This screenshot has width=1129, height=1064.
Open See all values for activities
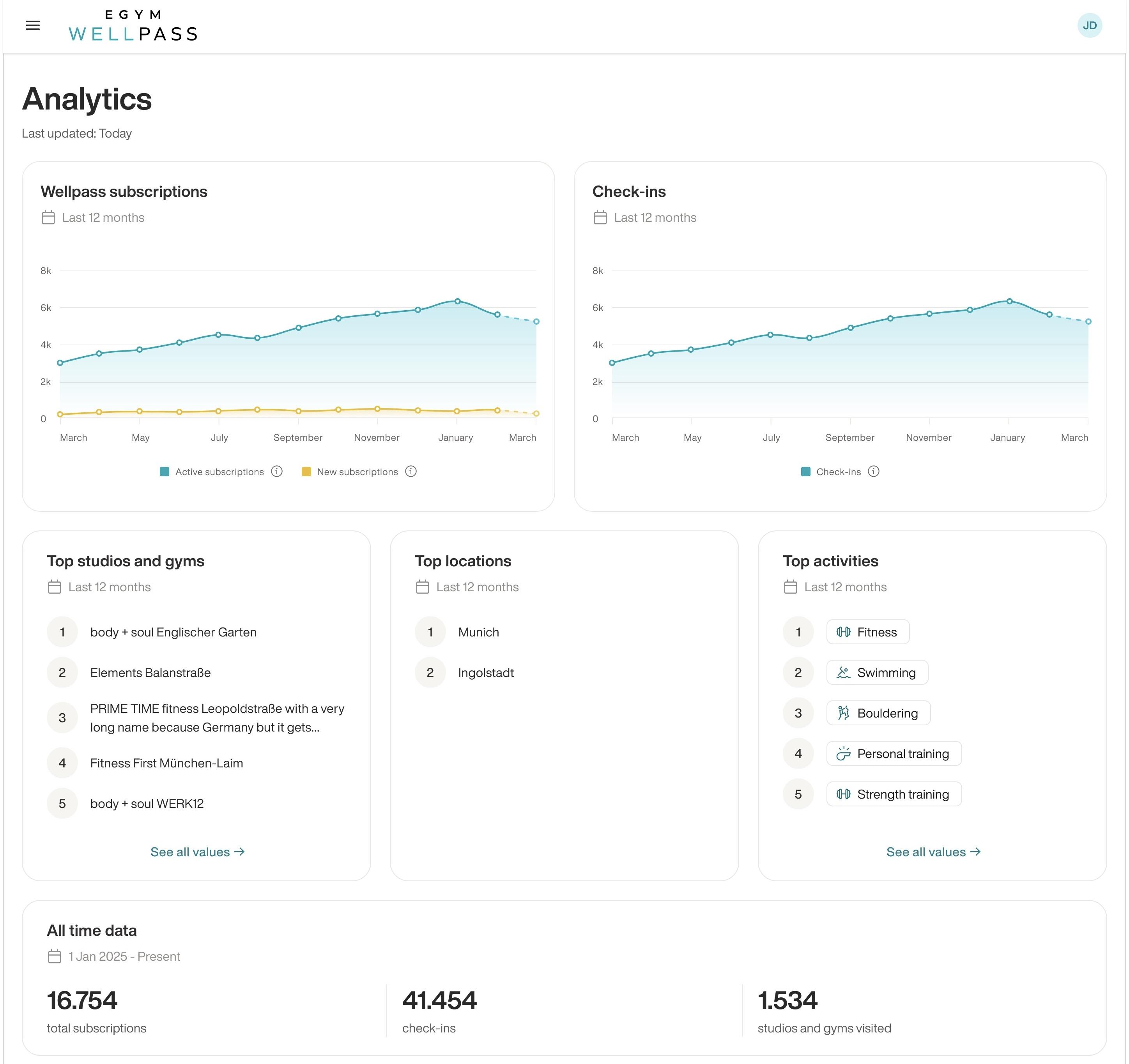933,852
